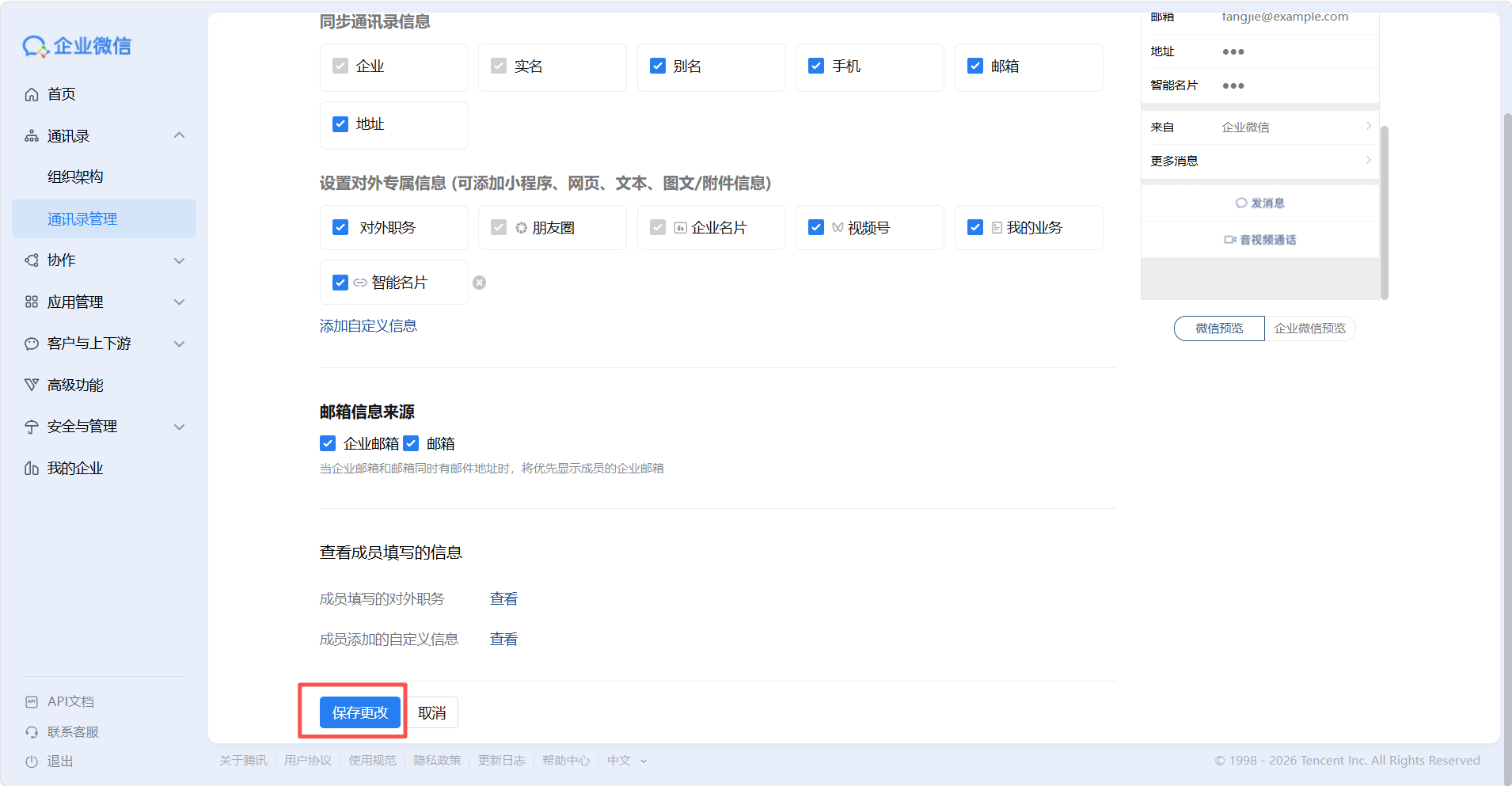This screenshot has width=1512, height=786.
Task: Click the grid icon beside 应用管理
Action: [32, 302]
